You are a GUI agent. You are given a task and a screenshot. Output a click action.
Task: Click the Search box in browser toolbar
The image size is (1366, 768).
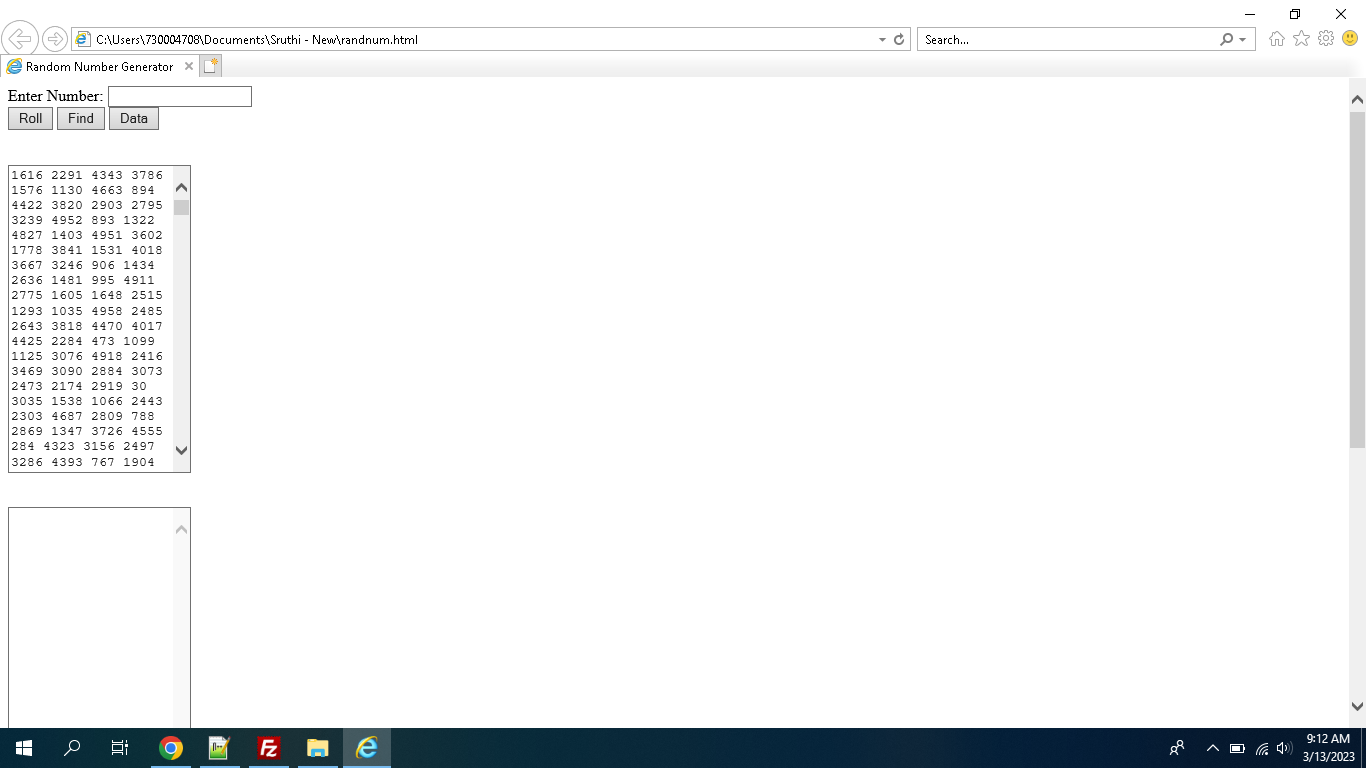[x=1066, y=40]
